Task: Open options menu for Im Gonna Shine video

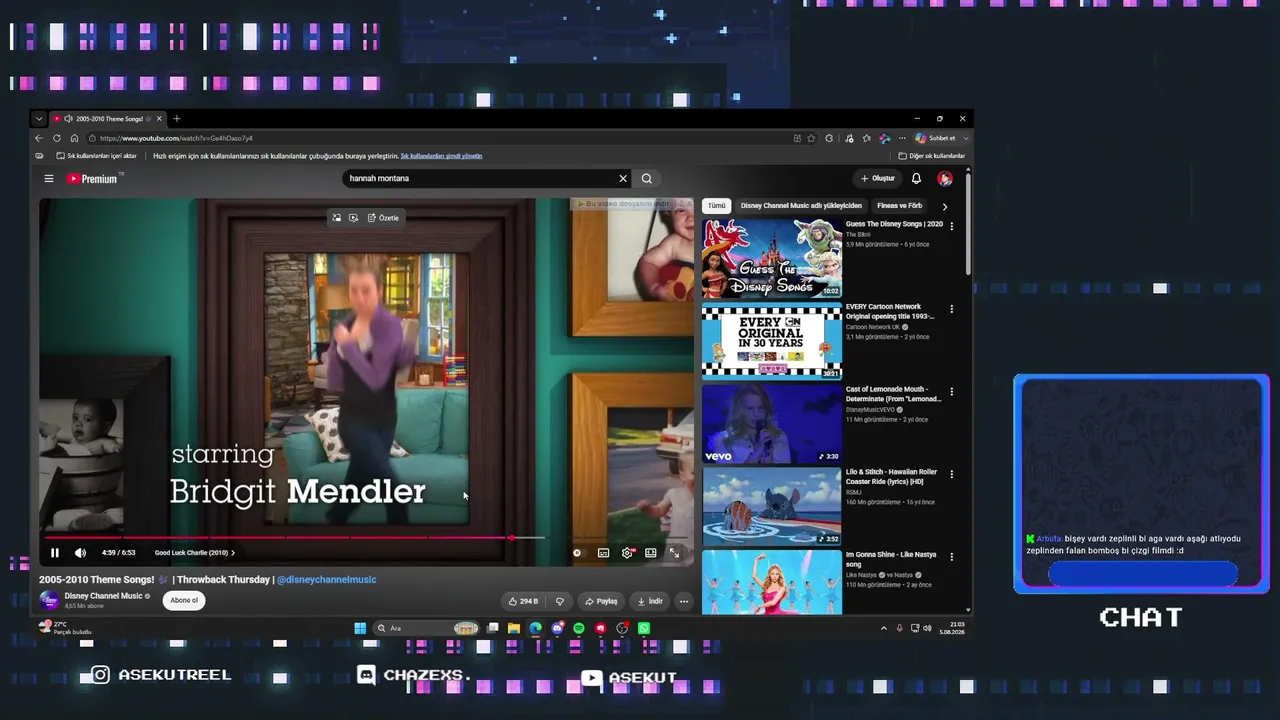Action: [951, 557]
